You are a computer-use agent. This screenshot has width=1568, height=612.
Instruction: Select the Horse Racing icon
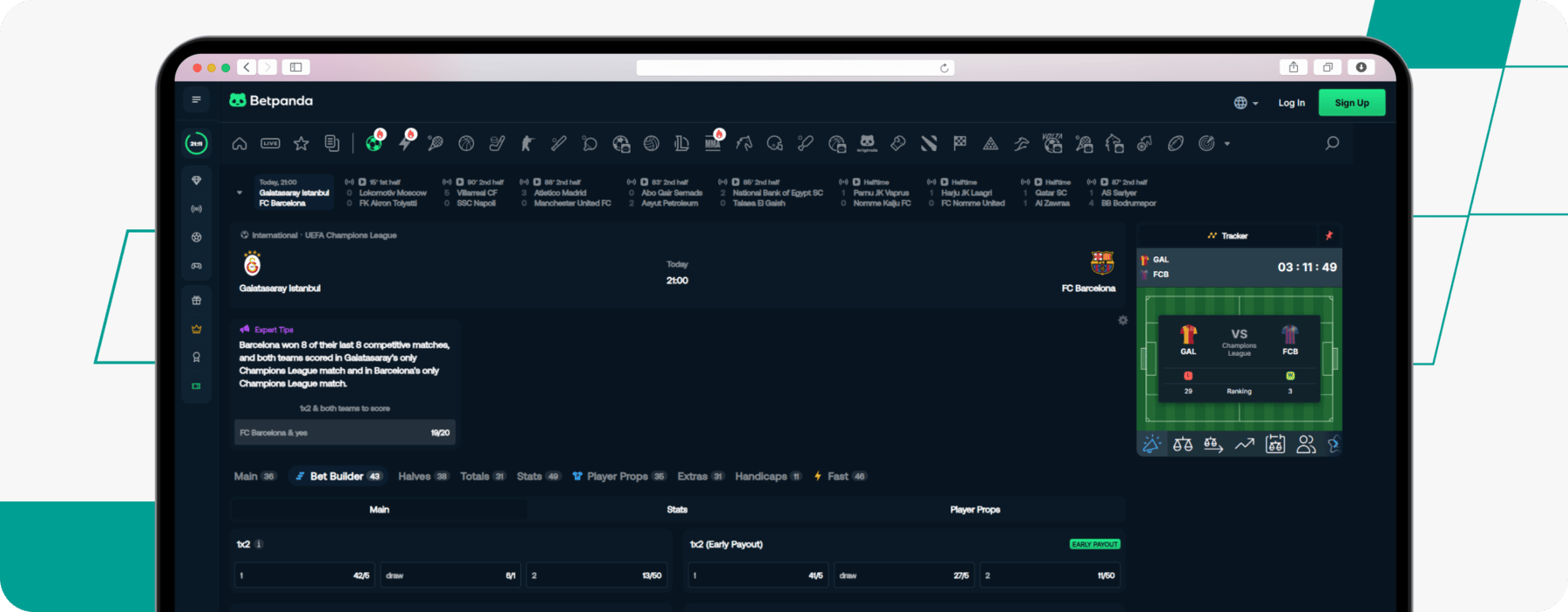pos(744,144)
